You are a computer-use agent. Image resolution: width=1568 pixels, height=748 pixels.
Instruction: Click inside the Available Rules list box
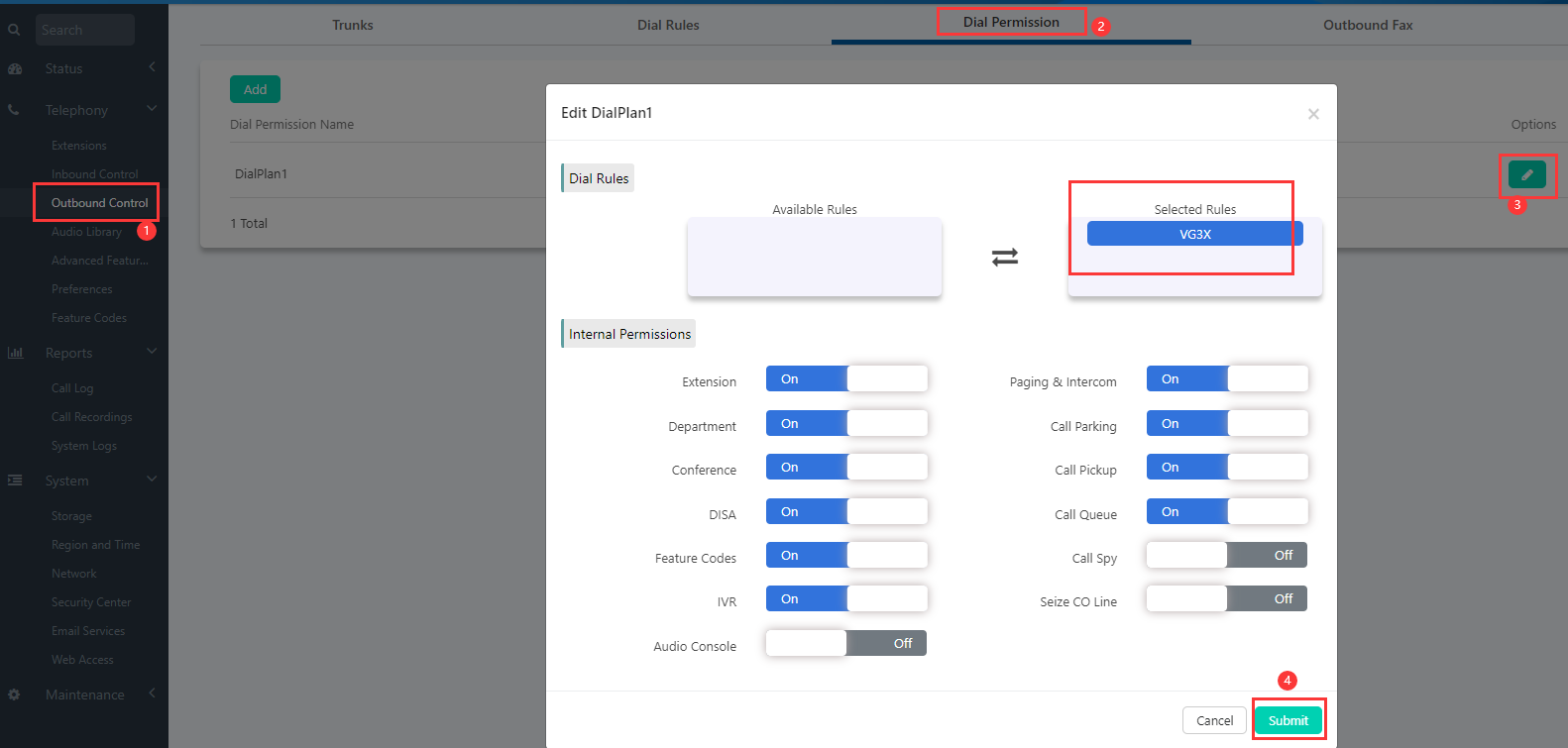point(815,257)
